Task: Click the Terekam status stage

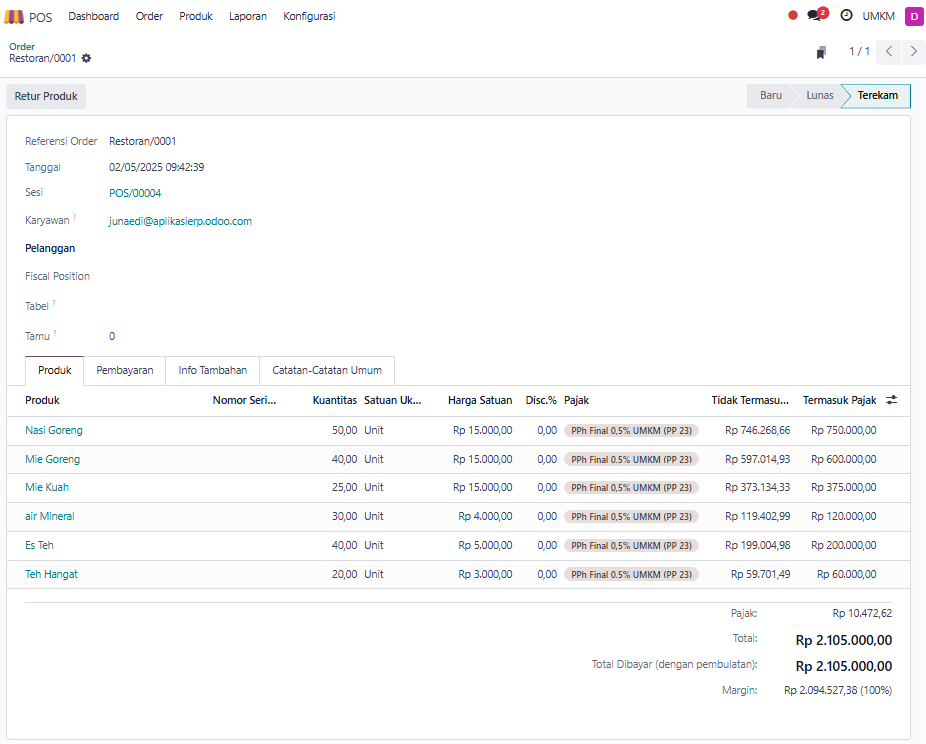Action: click(878, 96)
